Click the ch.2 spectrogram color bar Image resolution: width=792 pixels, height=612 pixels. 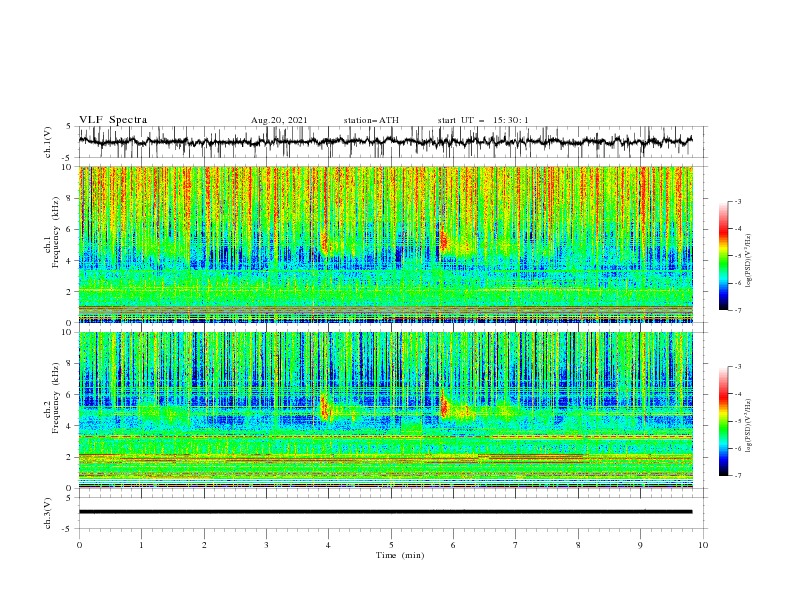tap(723, 421)
